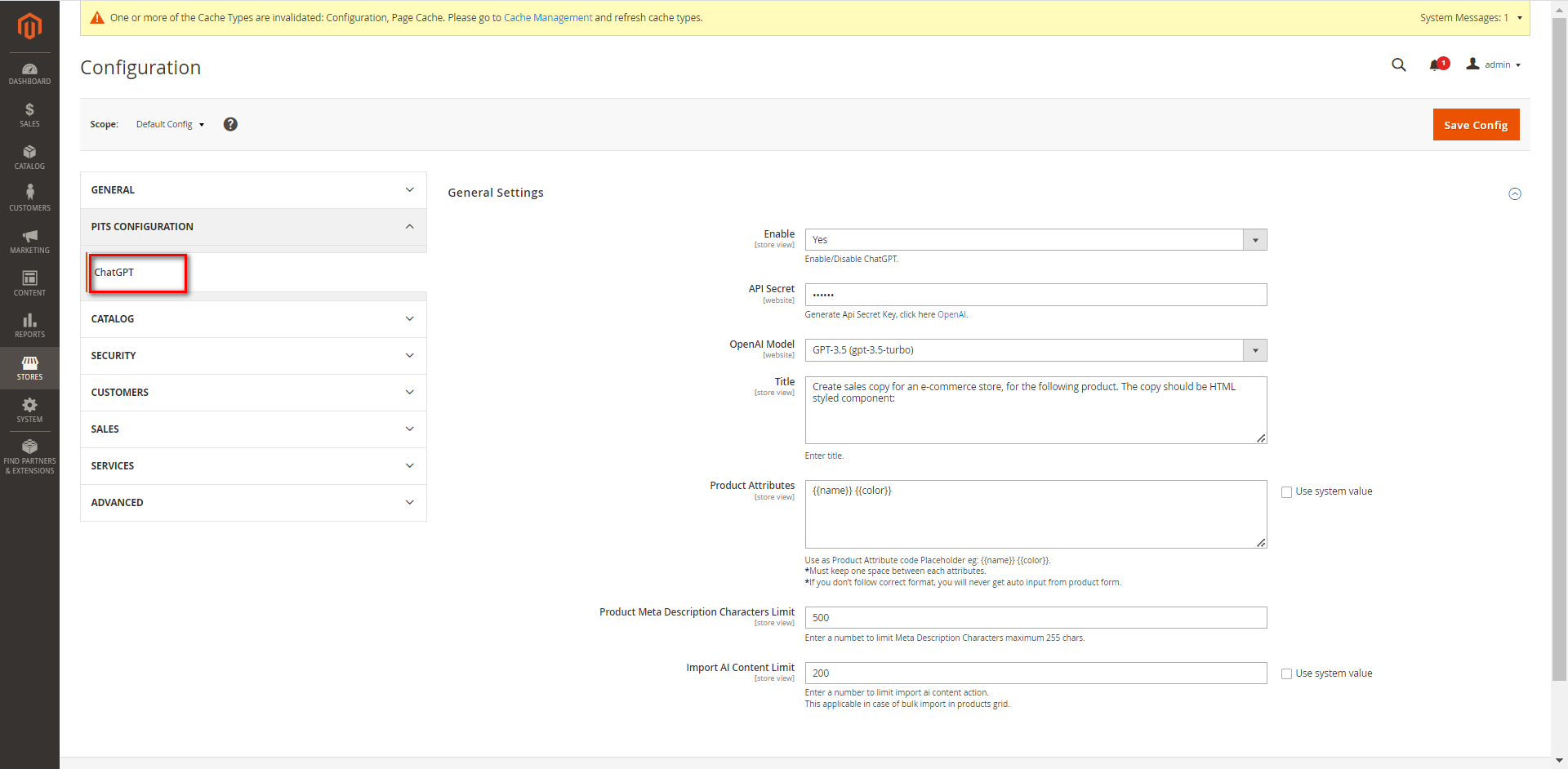Select the ChatGPT configuration tab

(114, 273)
